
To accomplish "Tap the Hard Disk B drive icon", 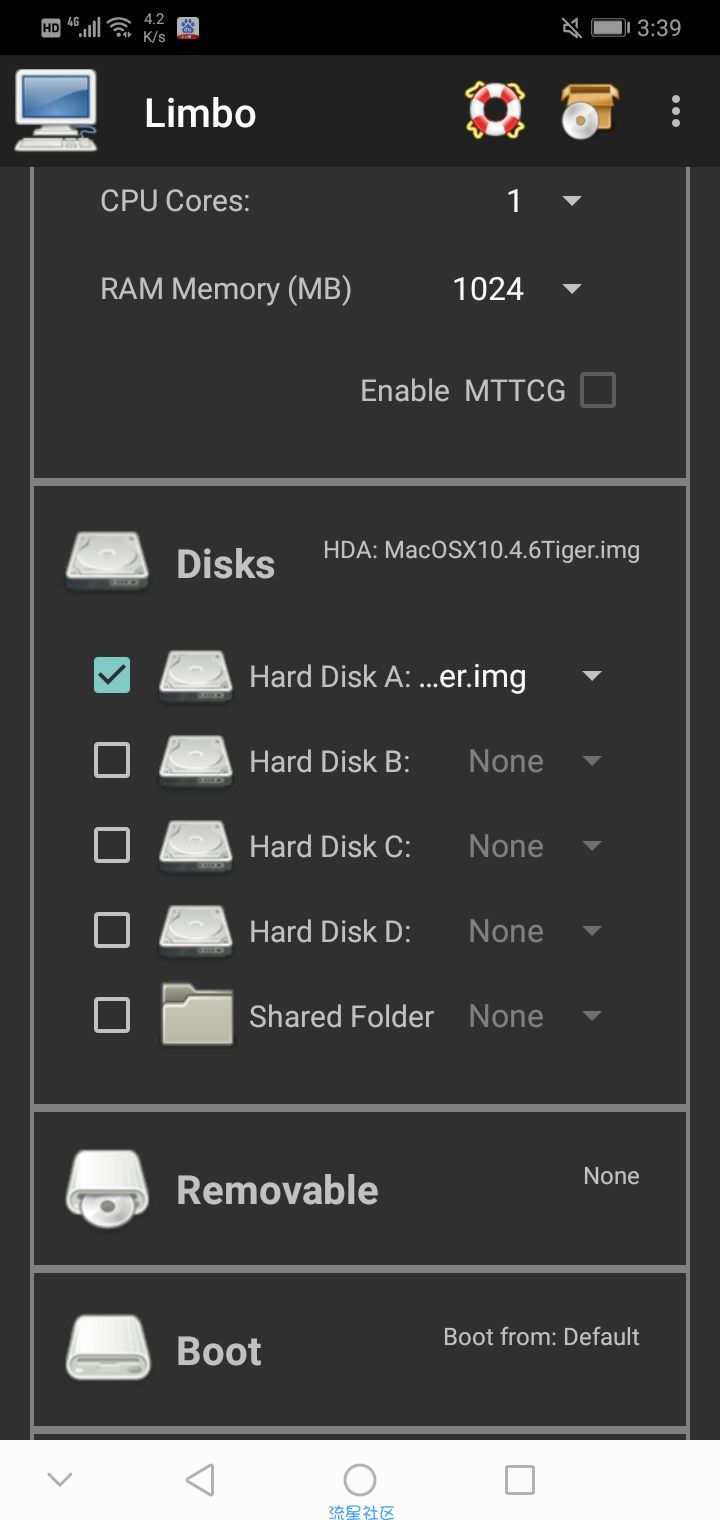I will click(196, 761).
